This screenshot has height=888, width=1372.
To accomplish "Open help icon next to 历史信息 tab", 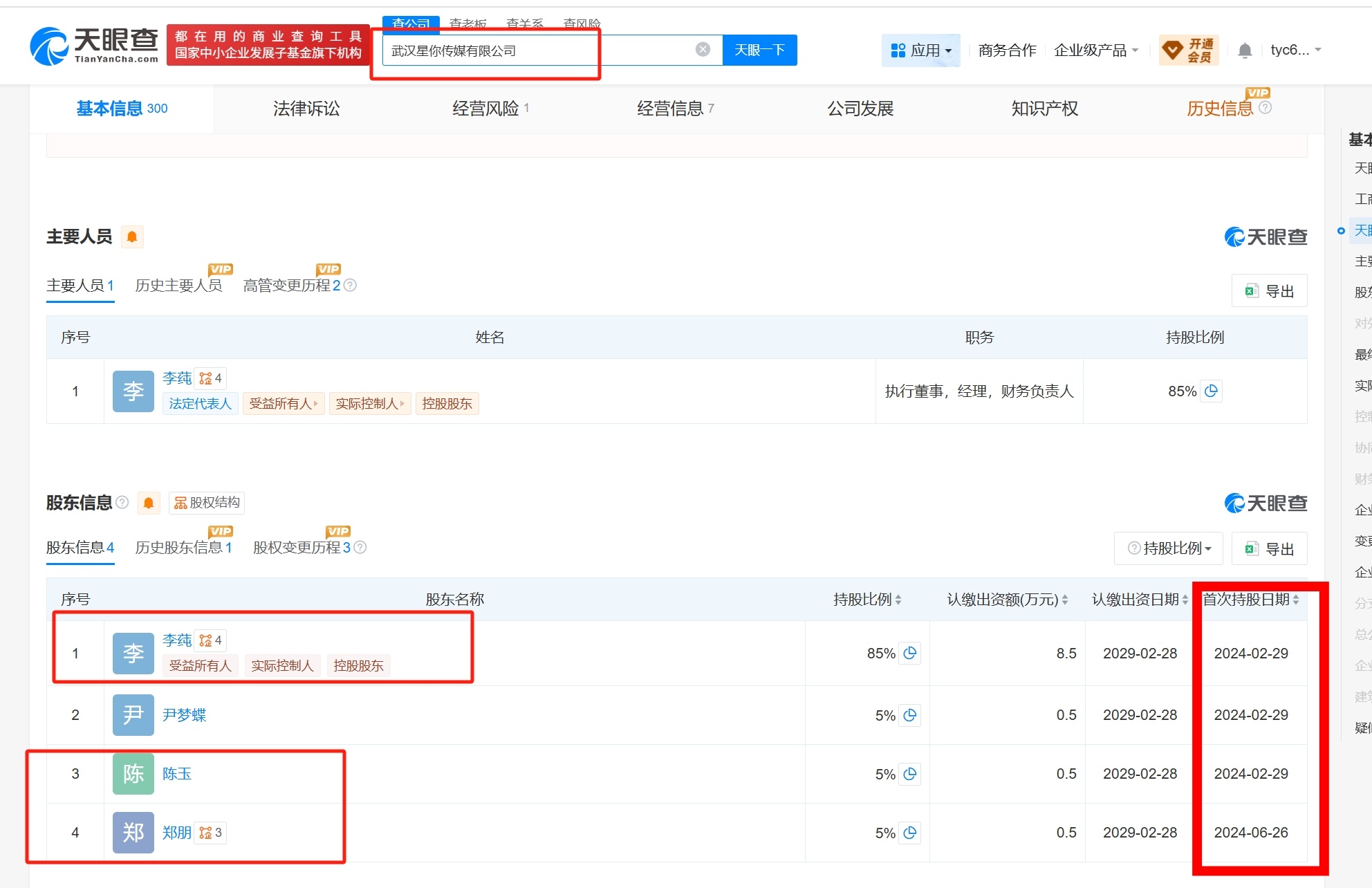I will [1266, 108].
